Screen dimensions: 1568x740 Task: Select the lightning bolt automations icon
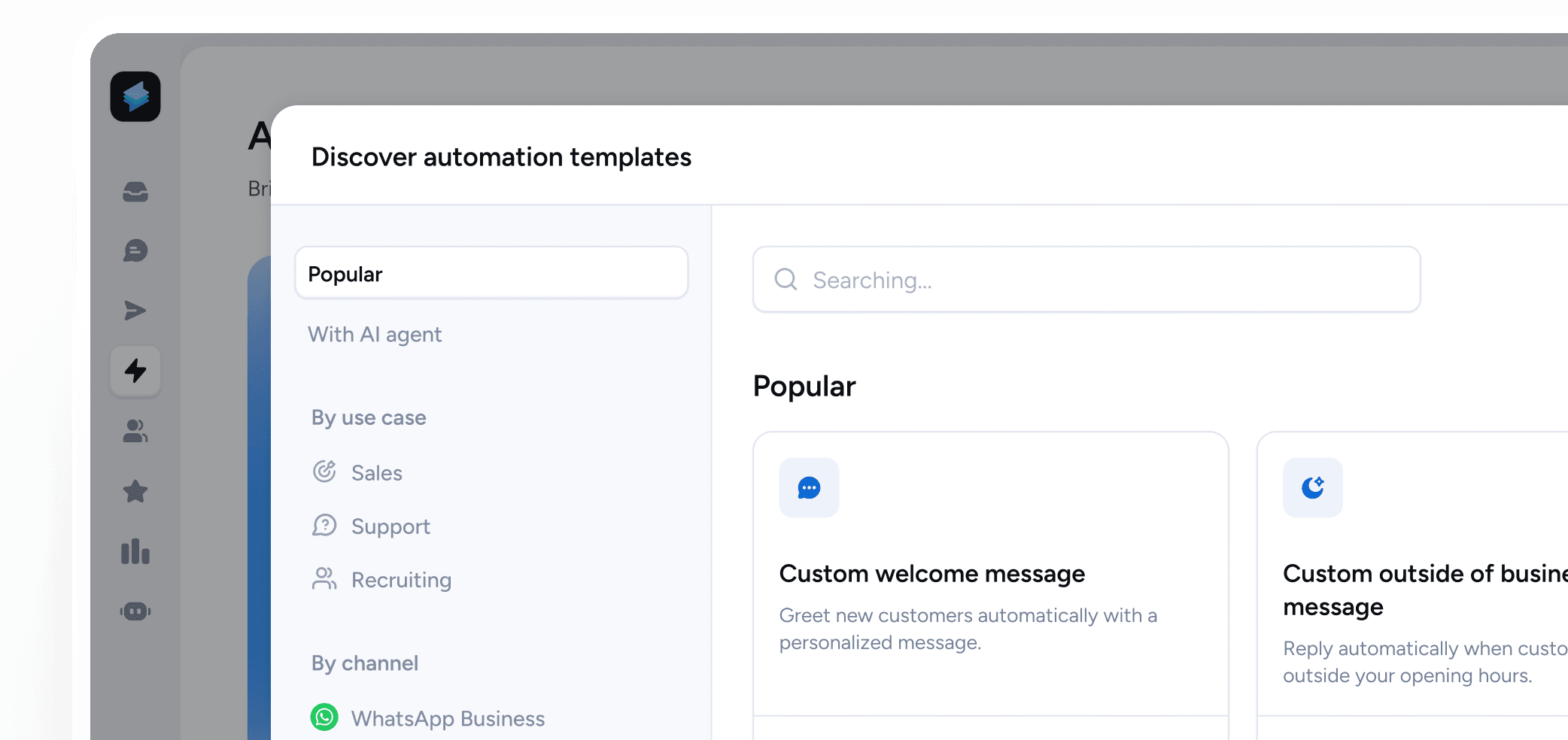pyautogui.click(x=135, y=371)
